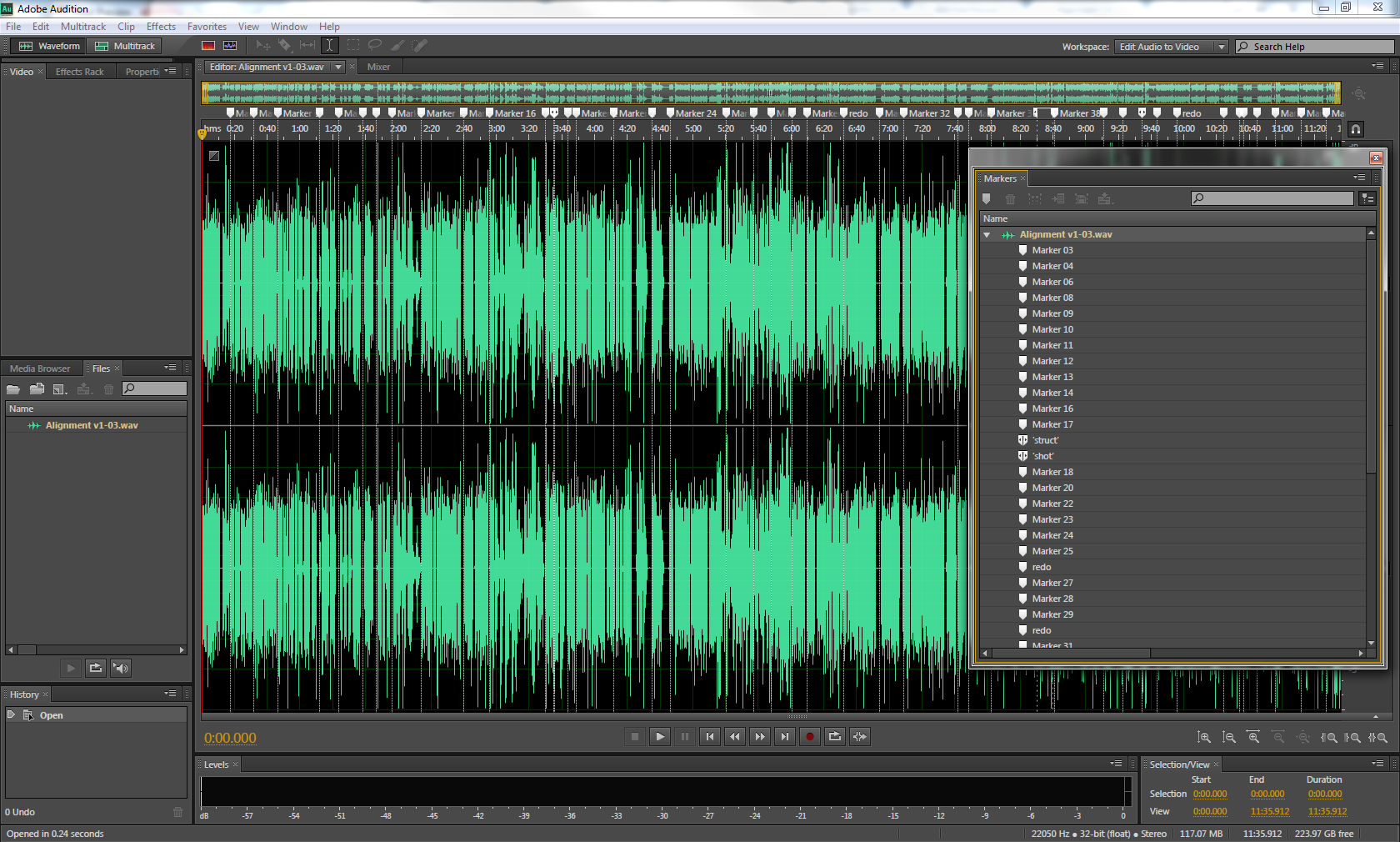
Task: Collapse Alignment v1-03.wav marker tree
Action: pos(987,235)
